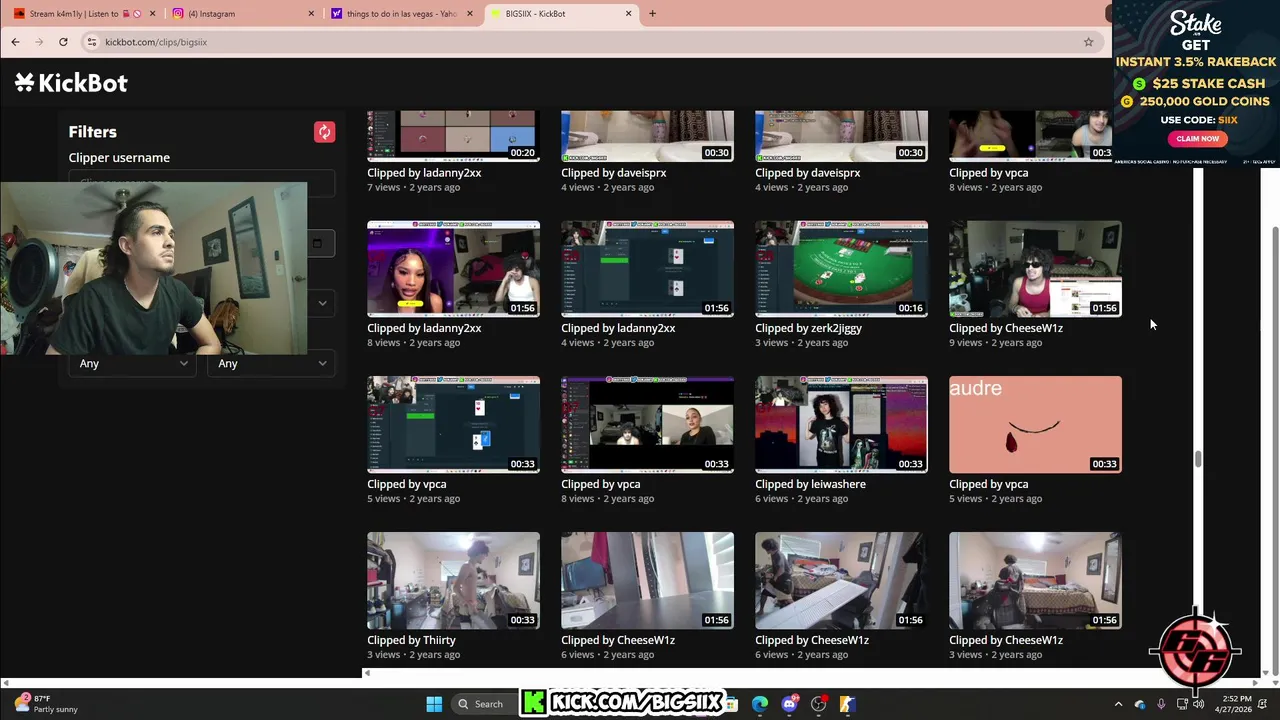Play the pink audre clip thumbnail
Screen dimensions: 1280x720
(1035, 425)
